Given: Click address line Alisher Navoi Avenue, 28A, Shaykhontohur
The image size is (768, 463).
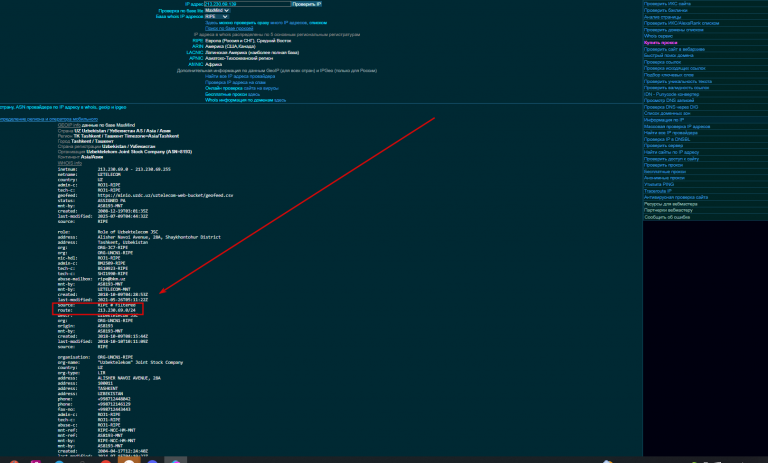Looking at the screenshot, I should click(159, 237).
